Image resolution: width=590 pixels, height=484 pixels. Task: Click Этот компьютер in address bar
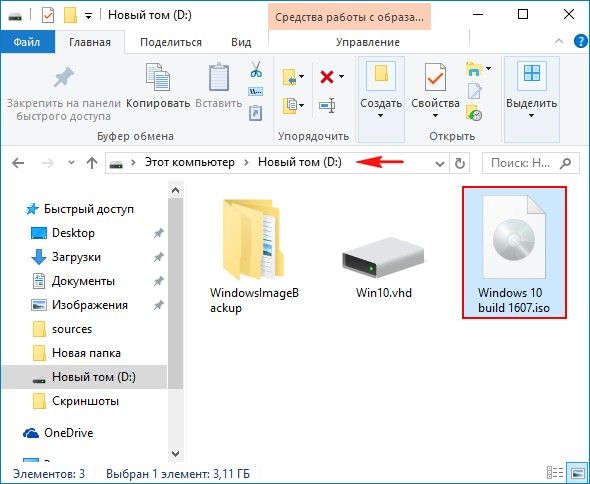[190, 162]
